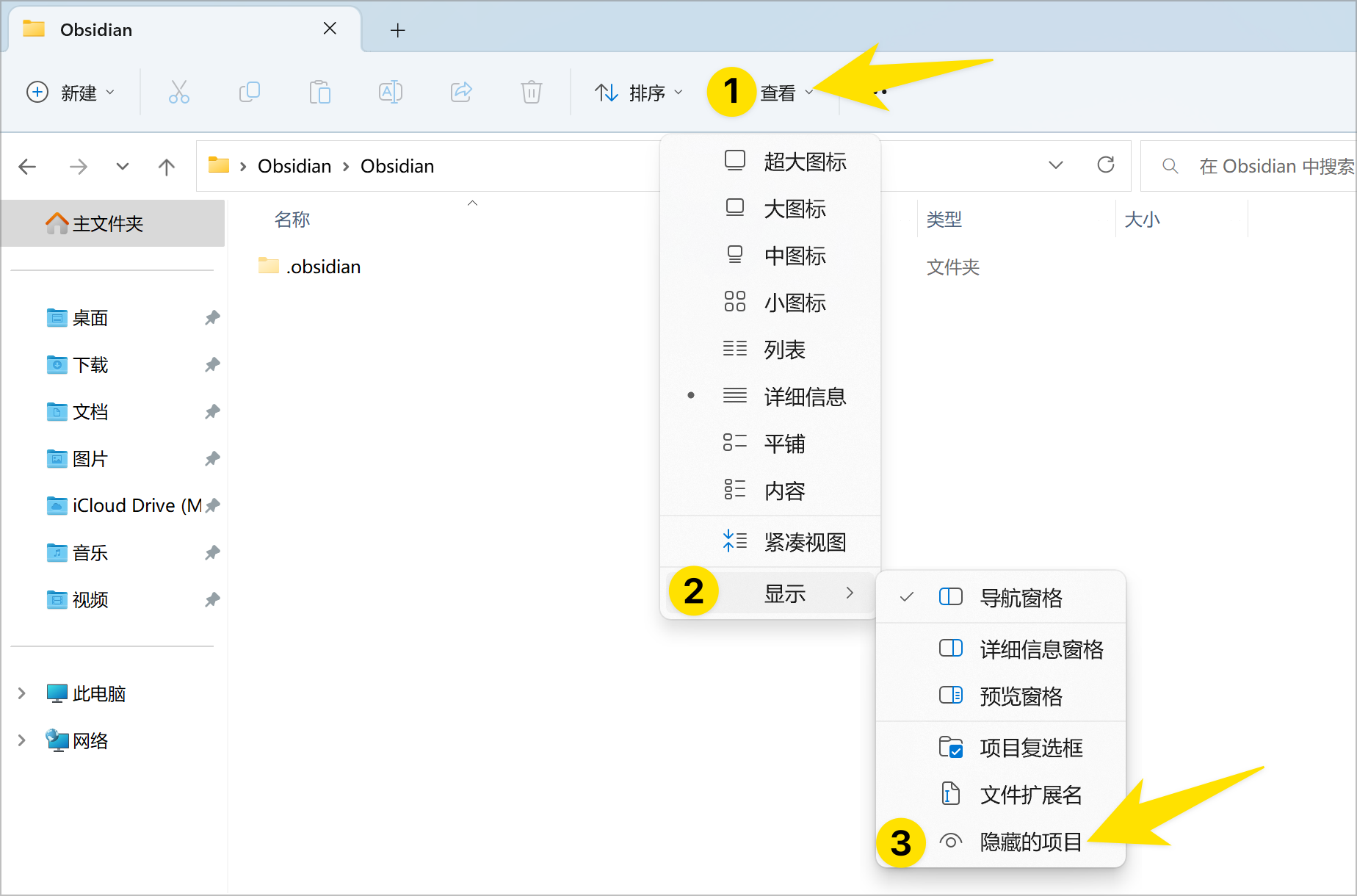Click the root chevron in address breadcrumb
1357x896 pixels.
(x=243, y=167)
